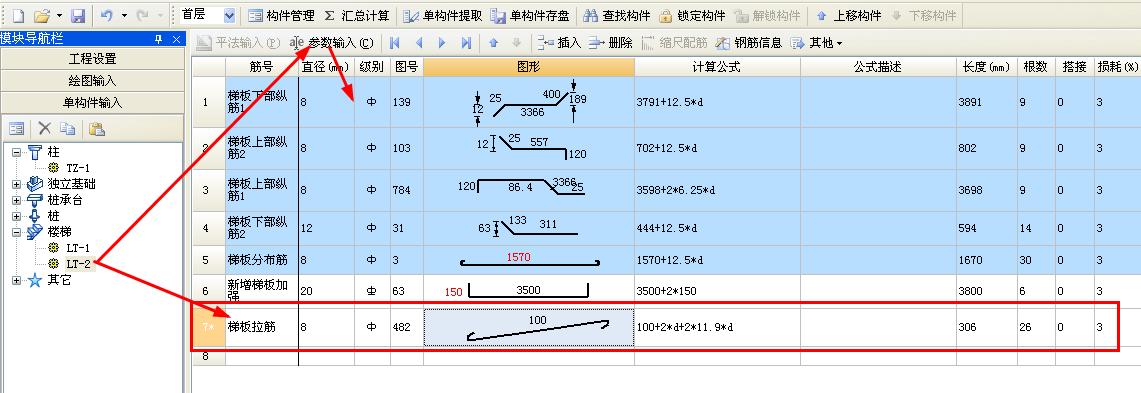Image resolution: width=1141 pixels, height=393 pixels.
Task: Open component manager icon in tree toolbar
Action: tap(16, 129)
